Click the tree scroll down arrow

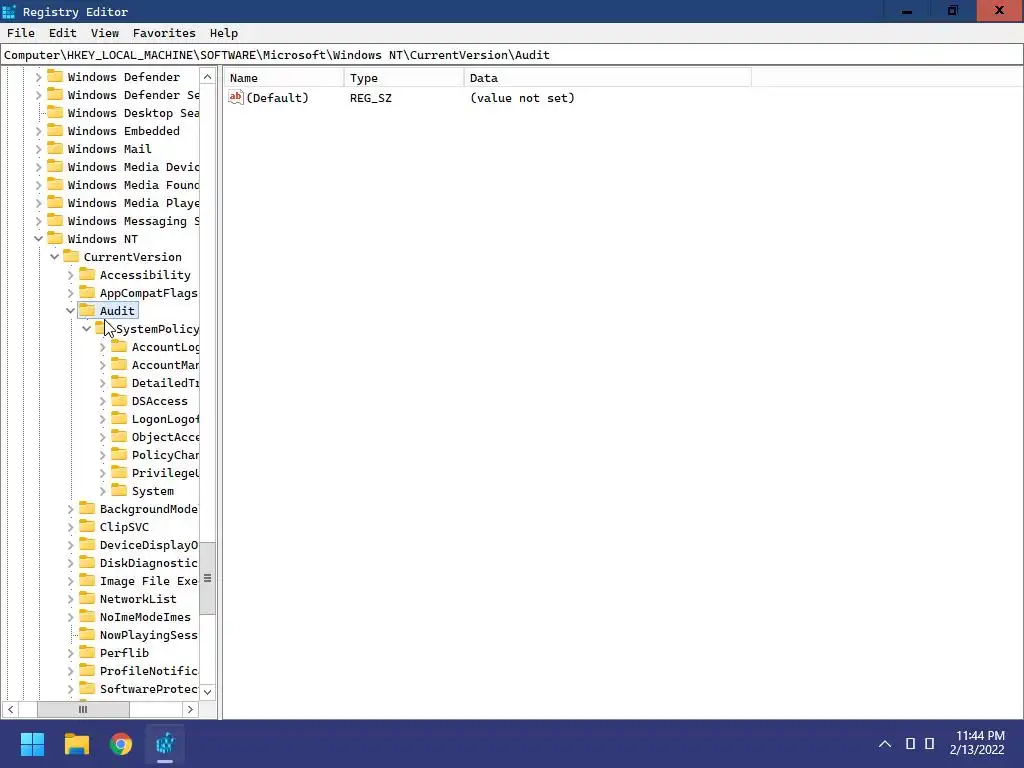click(208, 692)
